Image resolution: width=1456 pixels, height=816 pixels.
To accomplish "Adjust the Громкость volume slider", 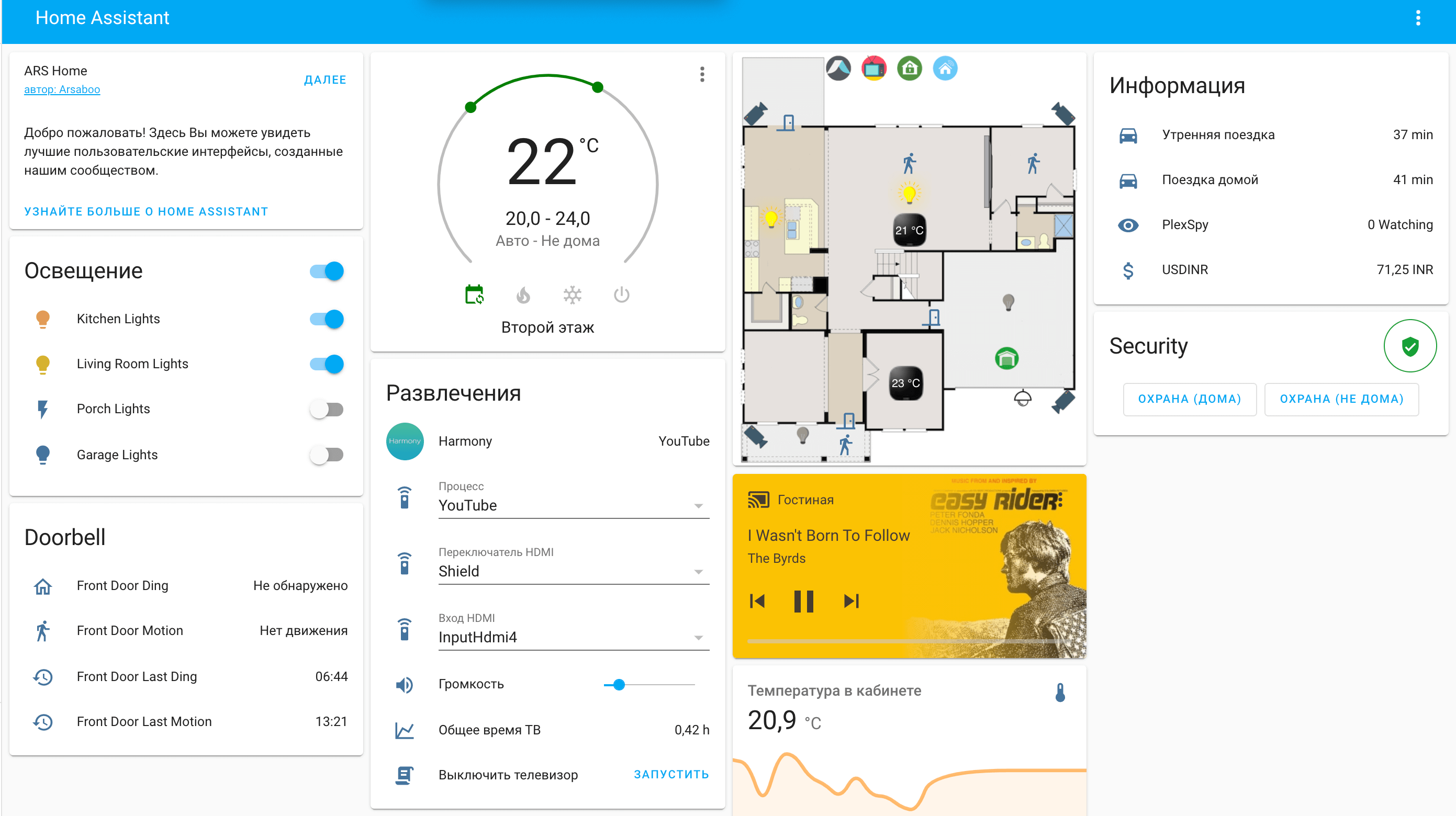I will (619, 684).
